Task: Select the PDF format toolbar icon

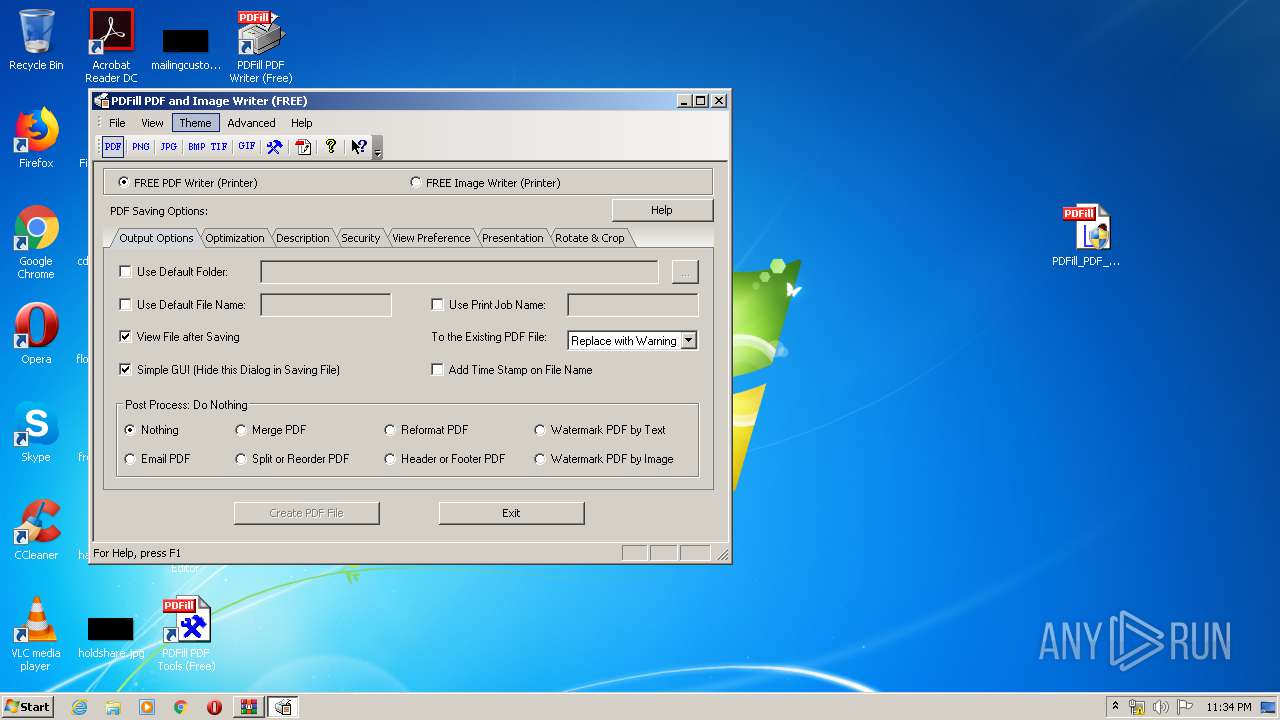Action: [x=113, y=147]
